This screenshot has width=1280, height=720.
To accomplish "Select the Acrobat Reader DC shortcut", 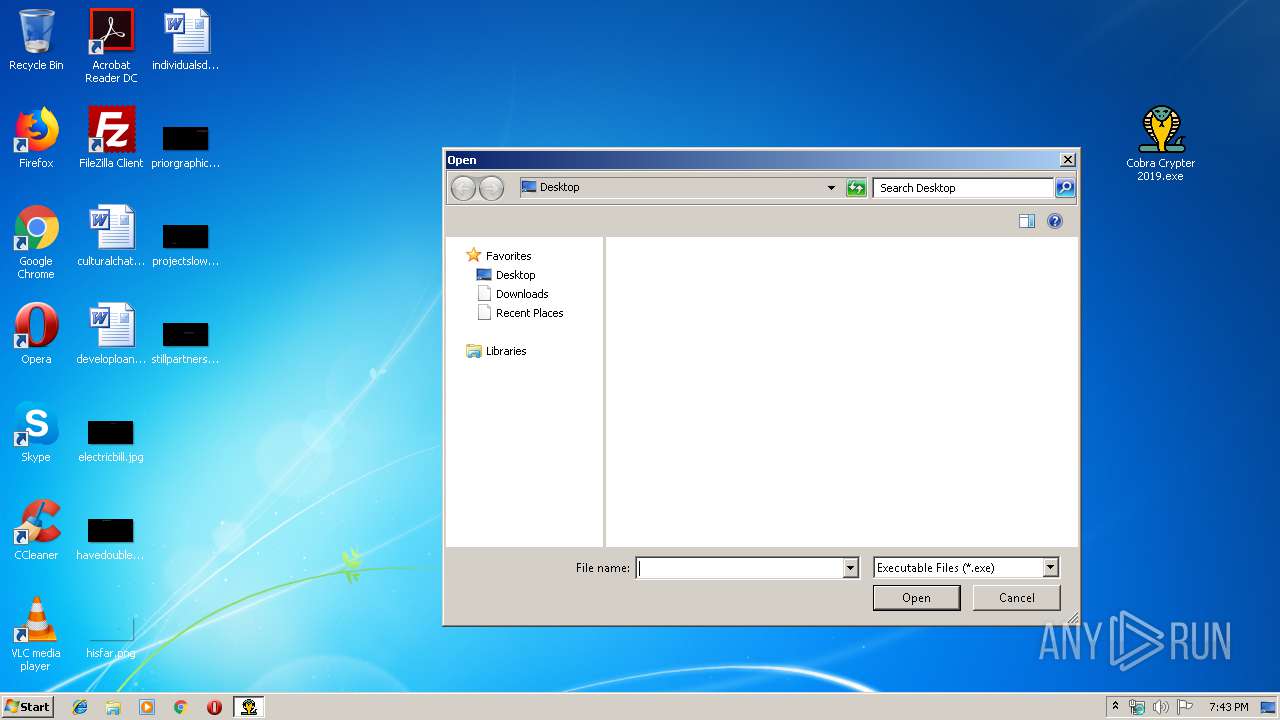I will [111, 46].
